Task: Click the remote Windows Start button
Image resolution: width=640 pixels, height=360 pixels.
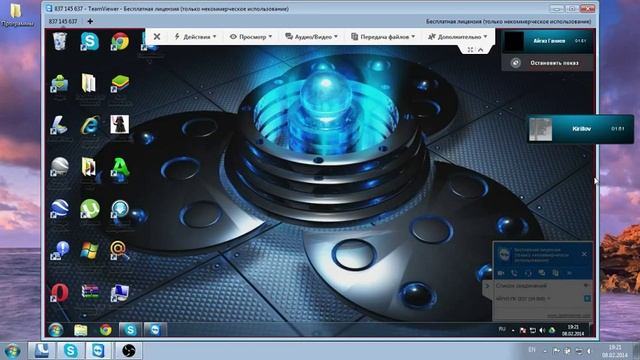Action: click(x=56, y=329)
